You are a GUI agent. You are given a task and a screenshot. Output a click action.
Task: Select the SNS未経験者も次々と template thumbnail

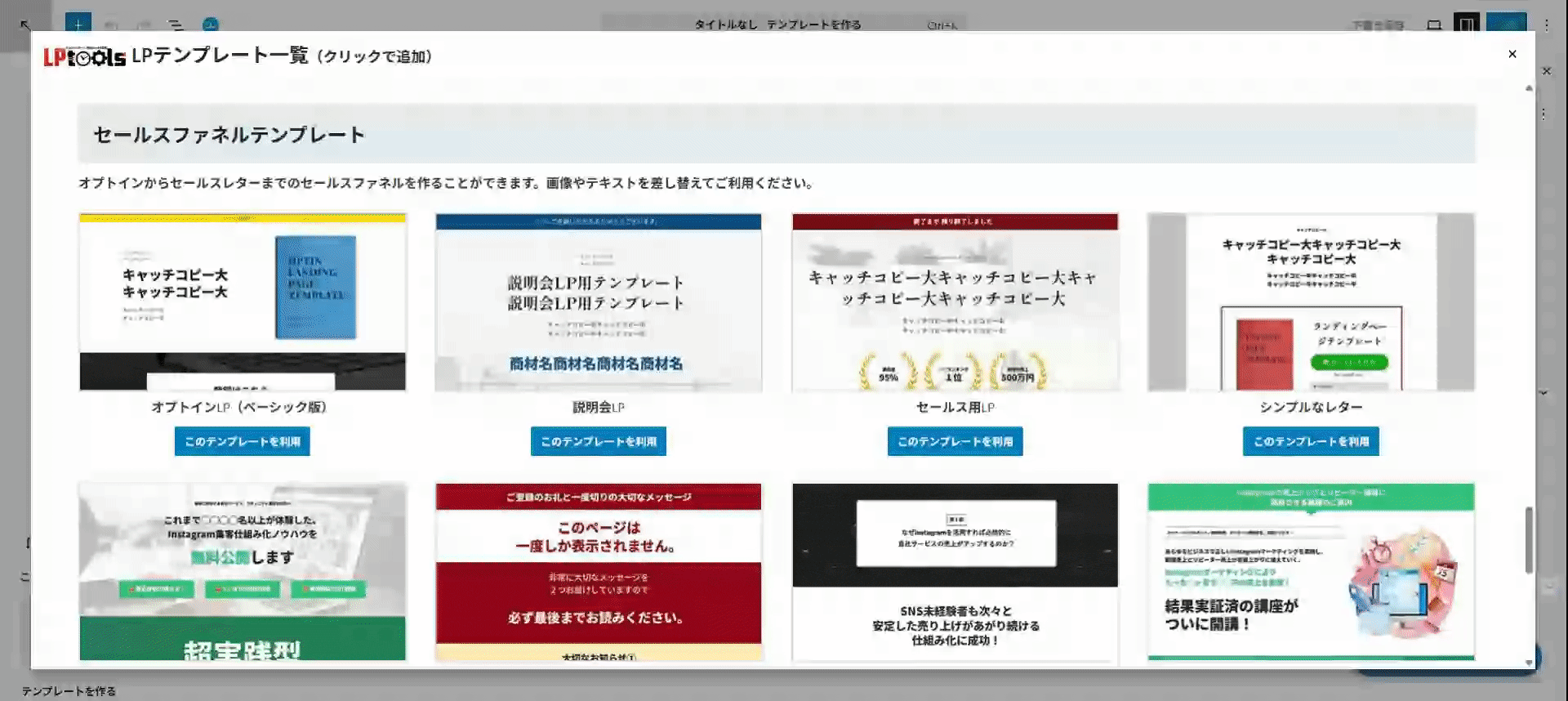pos(955,572)
